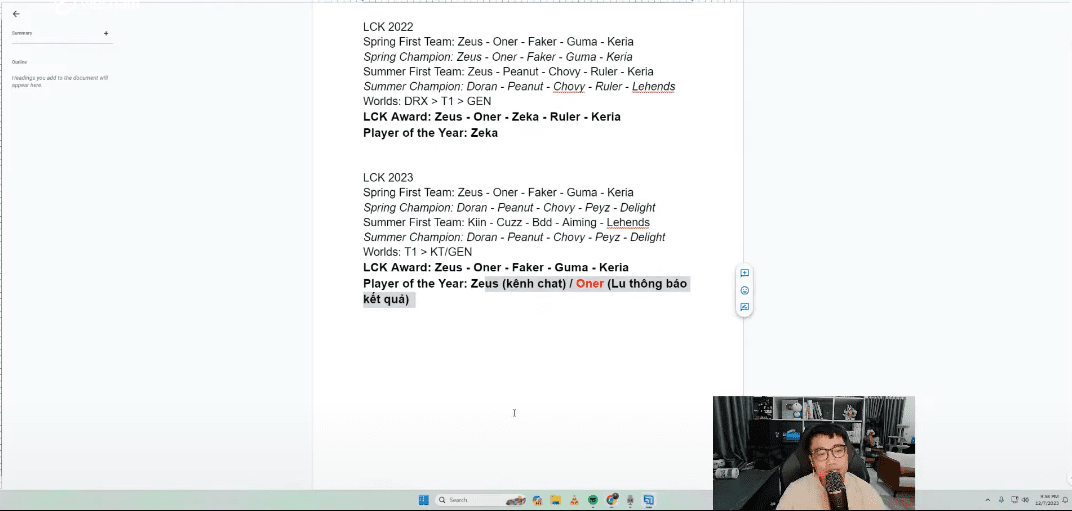Viewport: 1072px width, 511px height.
Task: Add a document summary with the plus icon
Action: [x=106, y=33]
